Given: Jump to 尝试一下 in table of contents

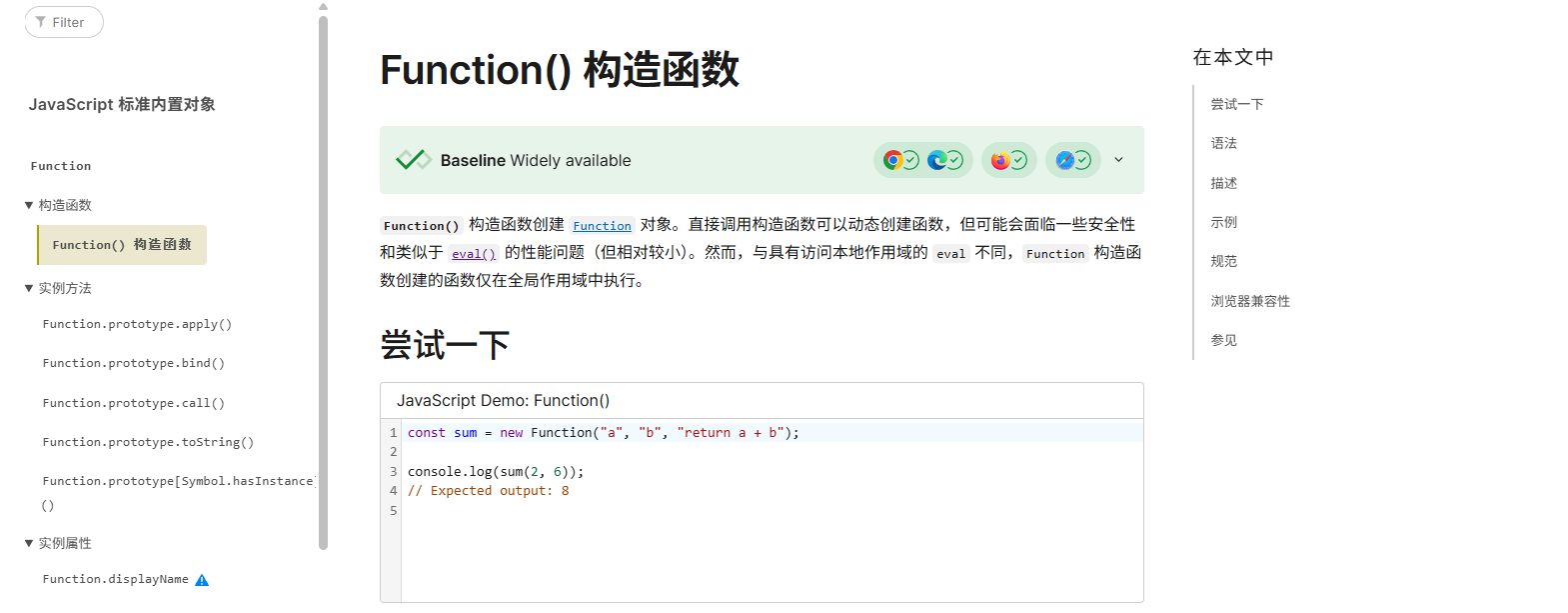Looking at the screenshot, I should pos(1237,104).
